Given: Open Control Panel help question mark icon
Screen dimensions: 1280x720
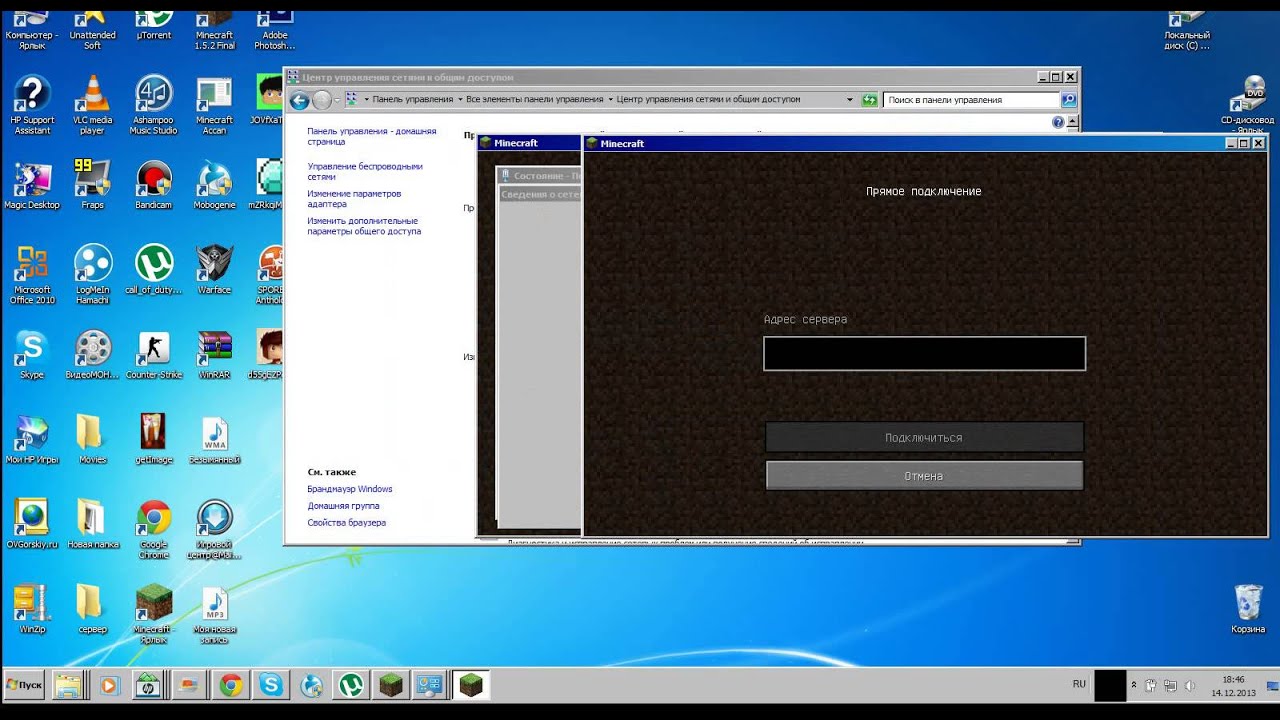Looking at the screenshot, I should [x=1058, y=122].
